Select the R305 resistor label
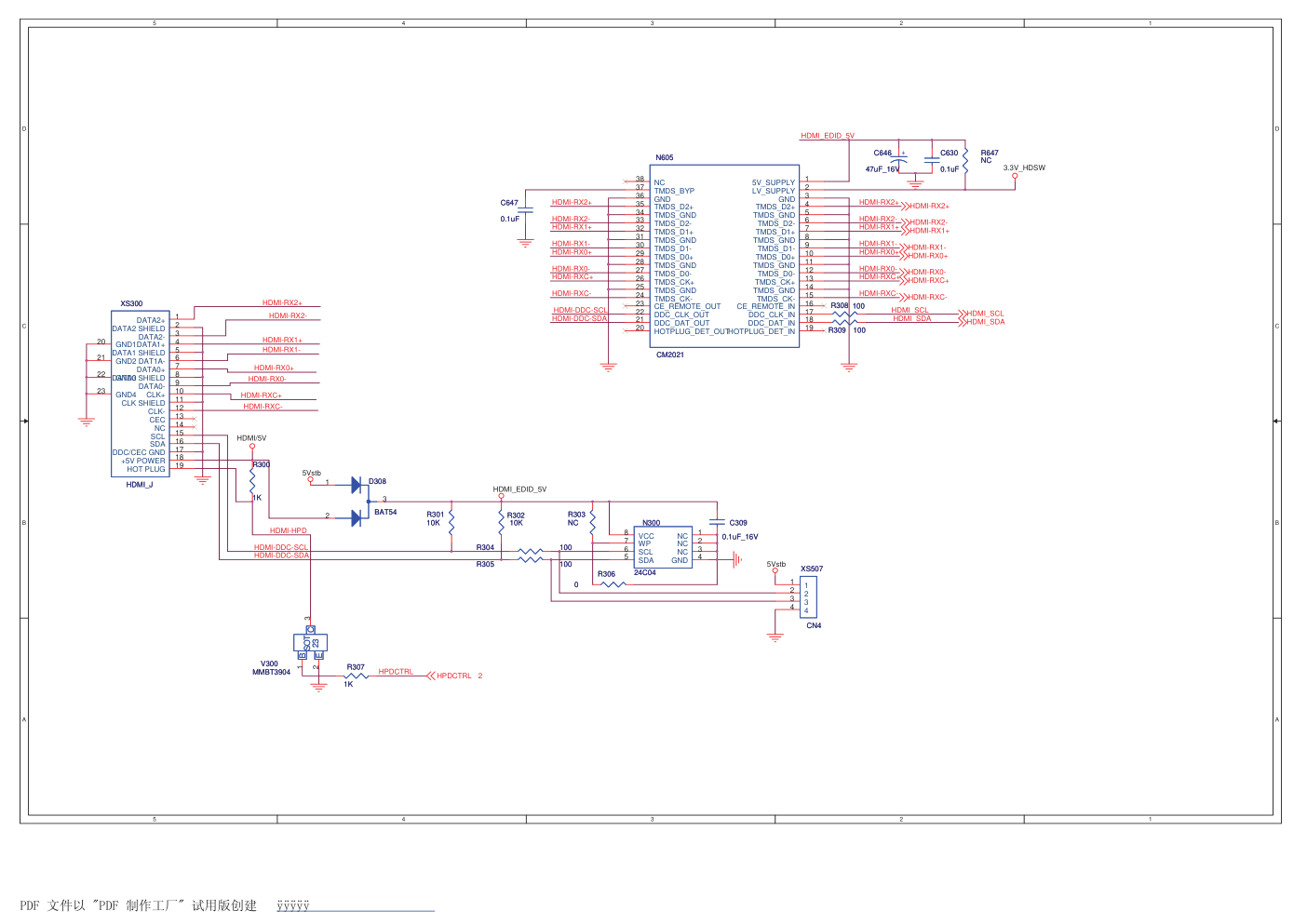This screenshot has height=924, width=1307. click(485, 565)
